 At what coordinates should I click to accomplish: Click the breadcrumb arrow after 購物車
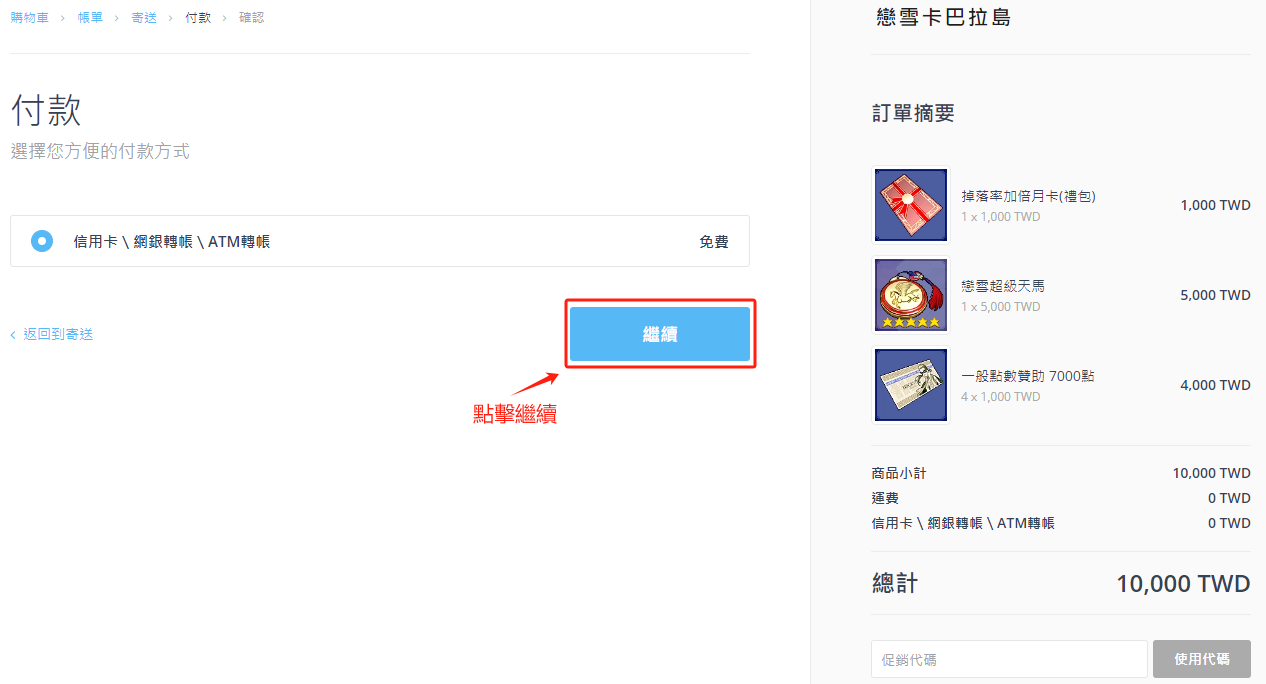[x=64, y=17]
